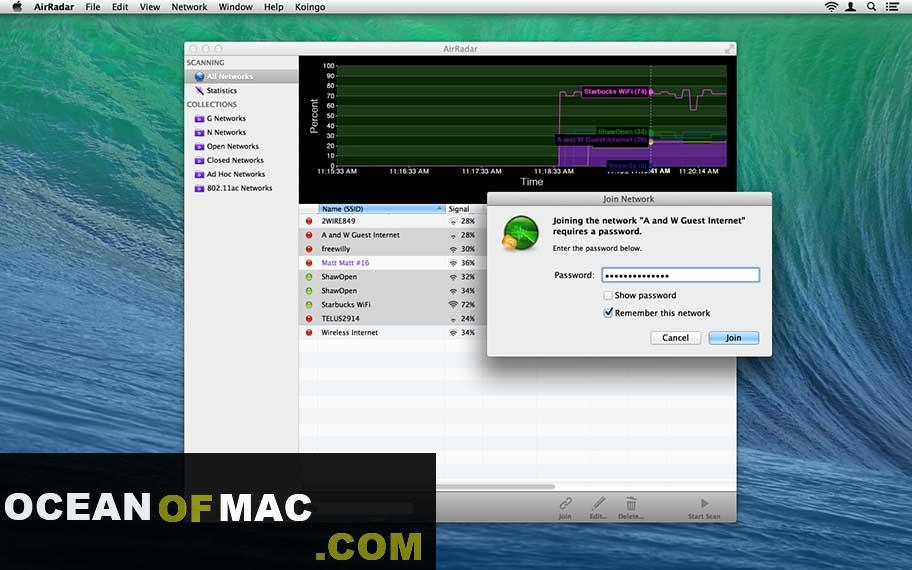Click the user account icon in menu bar
Screen dimensions: 912x570
(850, 7)
